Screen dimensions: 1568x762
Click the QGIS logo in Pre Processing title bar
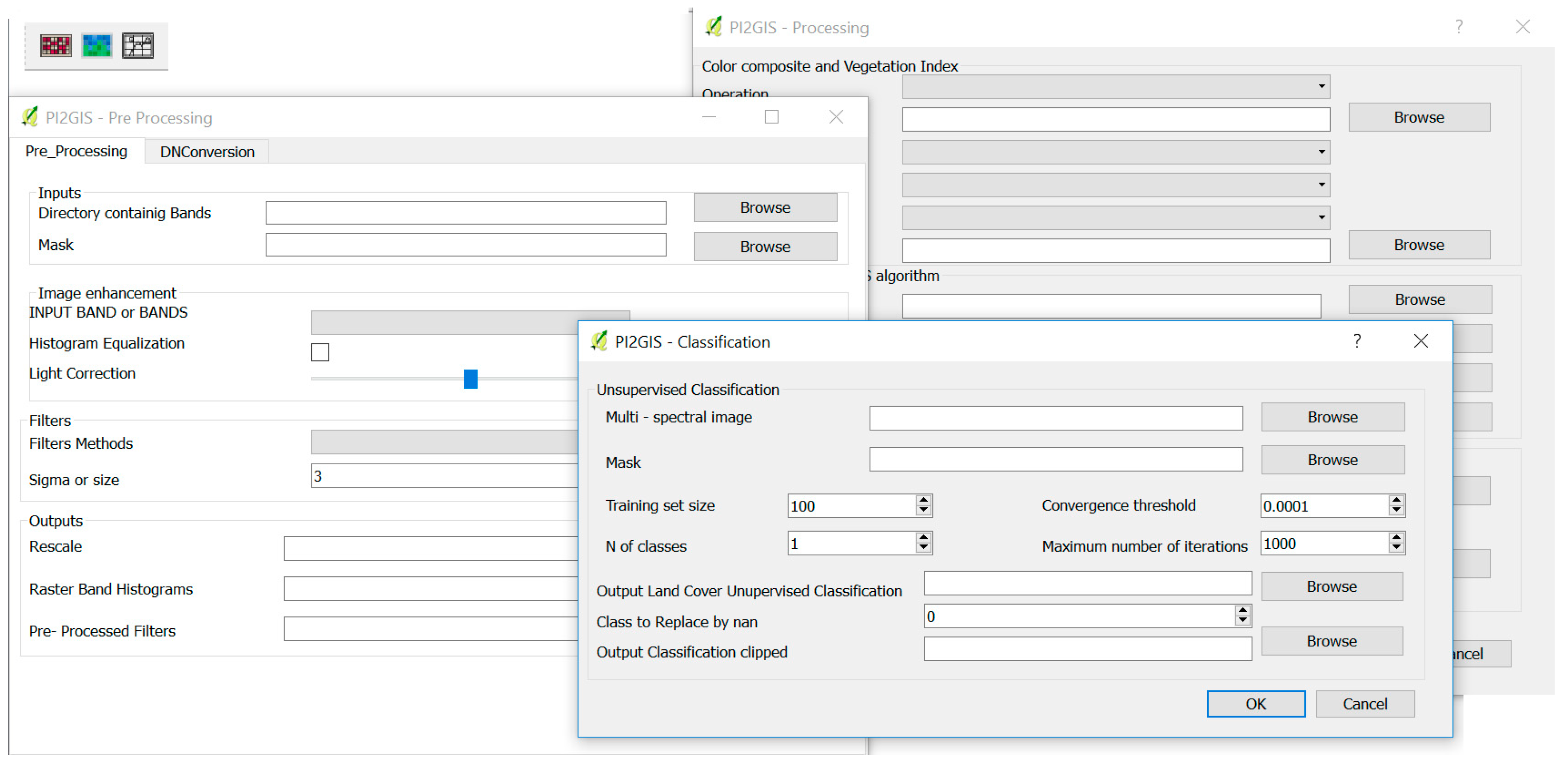tap(30, 117)
